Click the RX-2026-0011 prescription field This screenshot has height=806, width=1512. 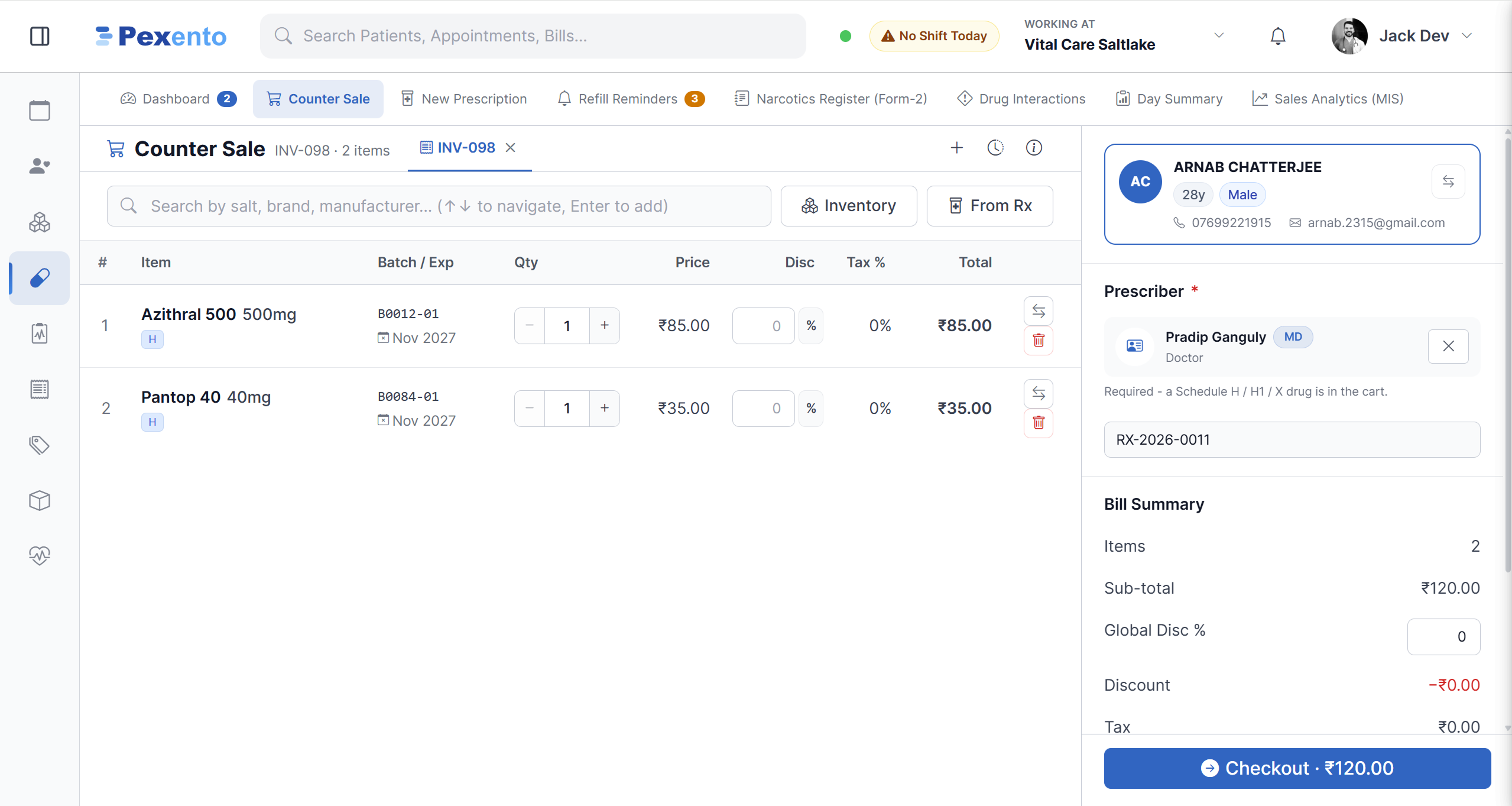1292,439
